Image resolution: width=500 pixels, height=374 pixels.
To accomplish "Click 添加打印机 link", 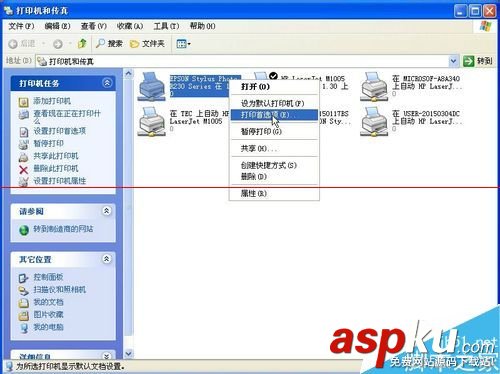I will (x=52, y=101).
